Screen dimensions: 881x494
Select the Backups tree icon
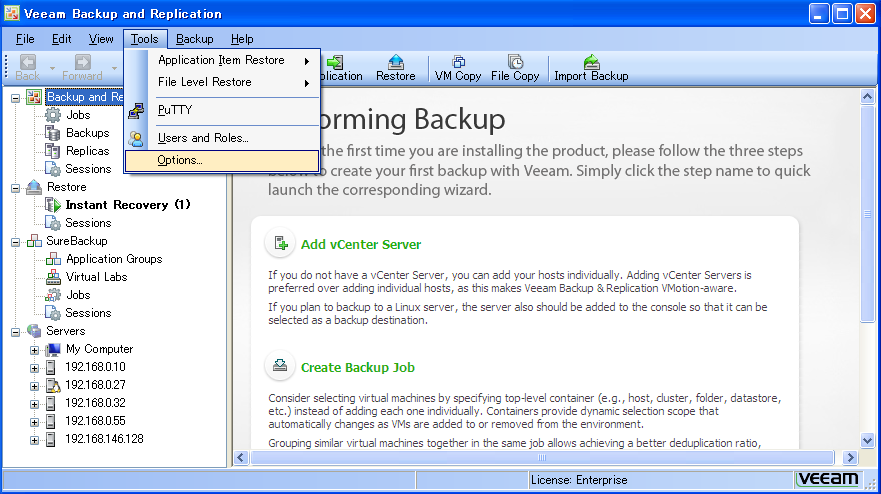point(53,133)
